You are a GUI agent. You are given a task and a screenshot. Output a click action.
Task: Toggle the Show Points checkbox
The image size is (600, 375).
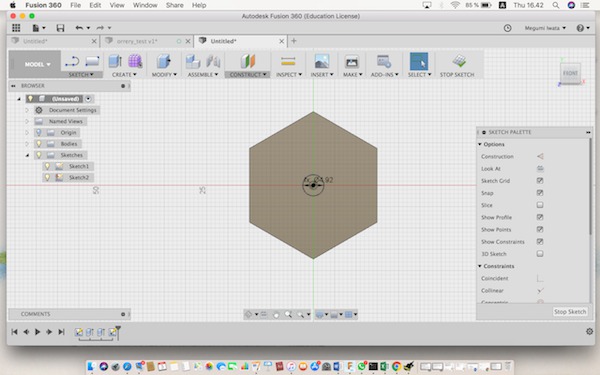coord(540,230)
